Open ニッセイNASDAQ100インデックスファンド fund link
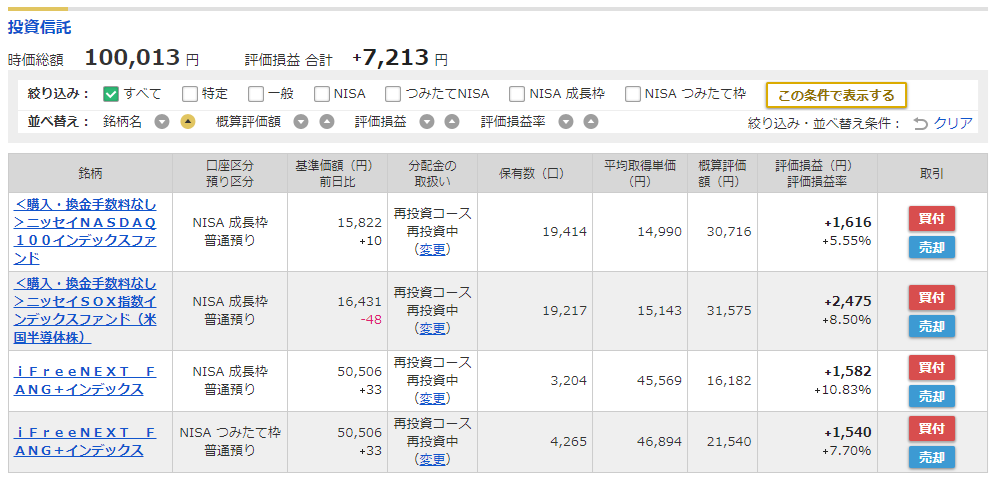The image size is (994, 481). coord(84,231)
